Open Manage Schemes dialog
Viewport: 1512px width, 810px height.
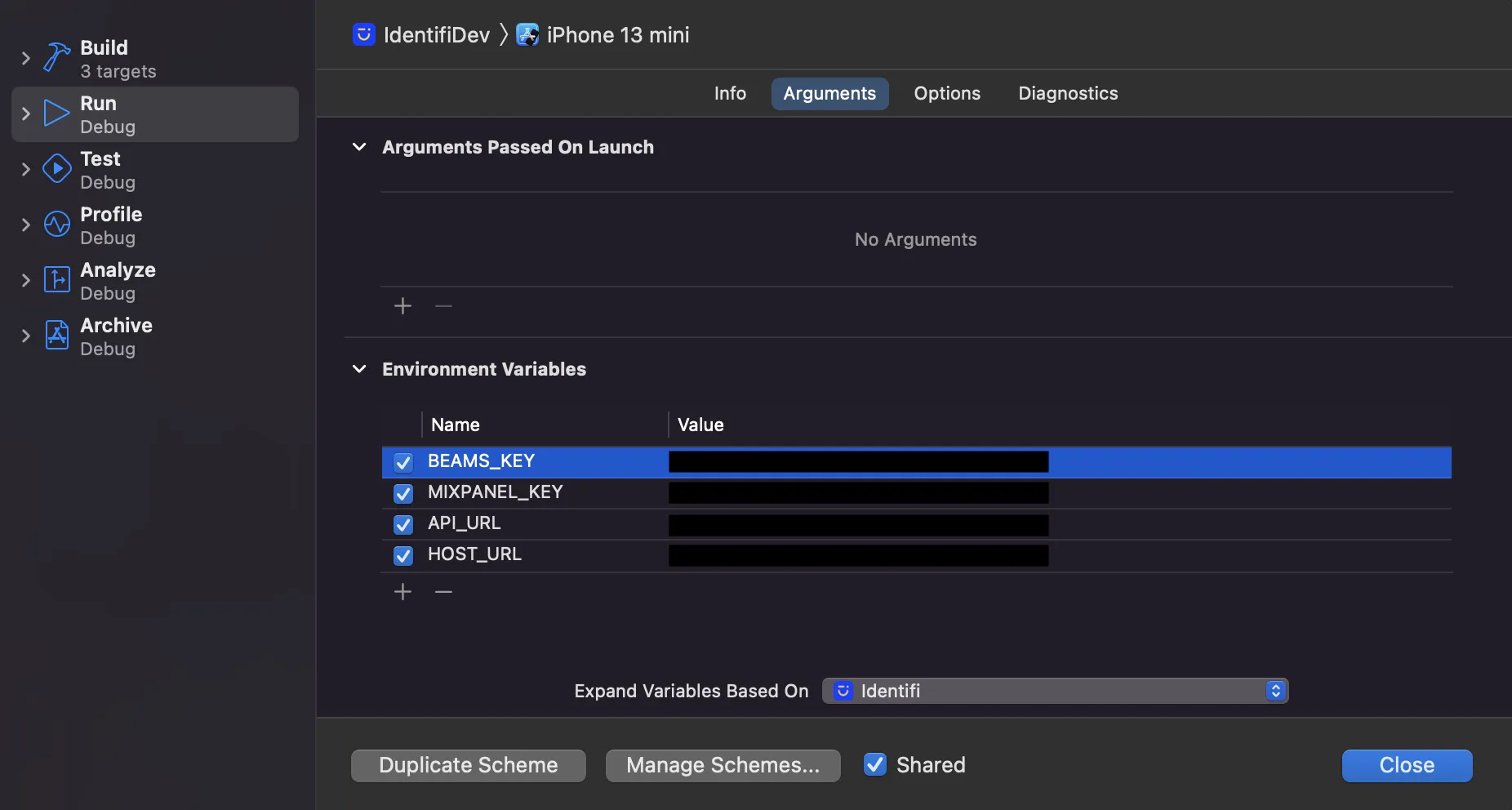[723, 765]
